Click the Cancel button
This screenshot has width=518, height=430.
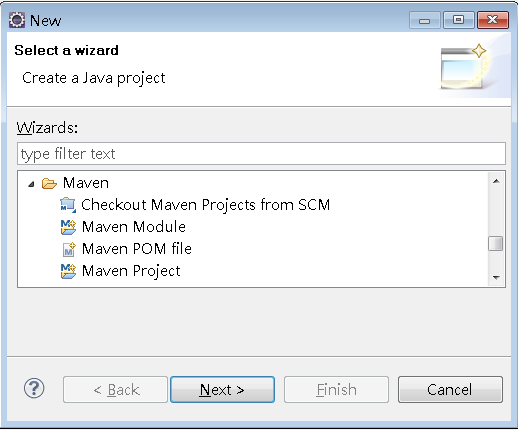(x=450, y=390)
